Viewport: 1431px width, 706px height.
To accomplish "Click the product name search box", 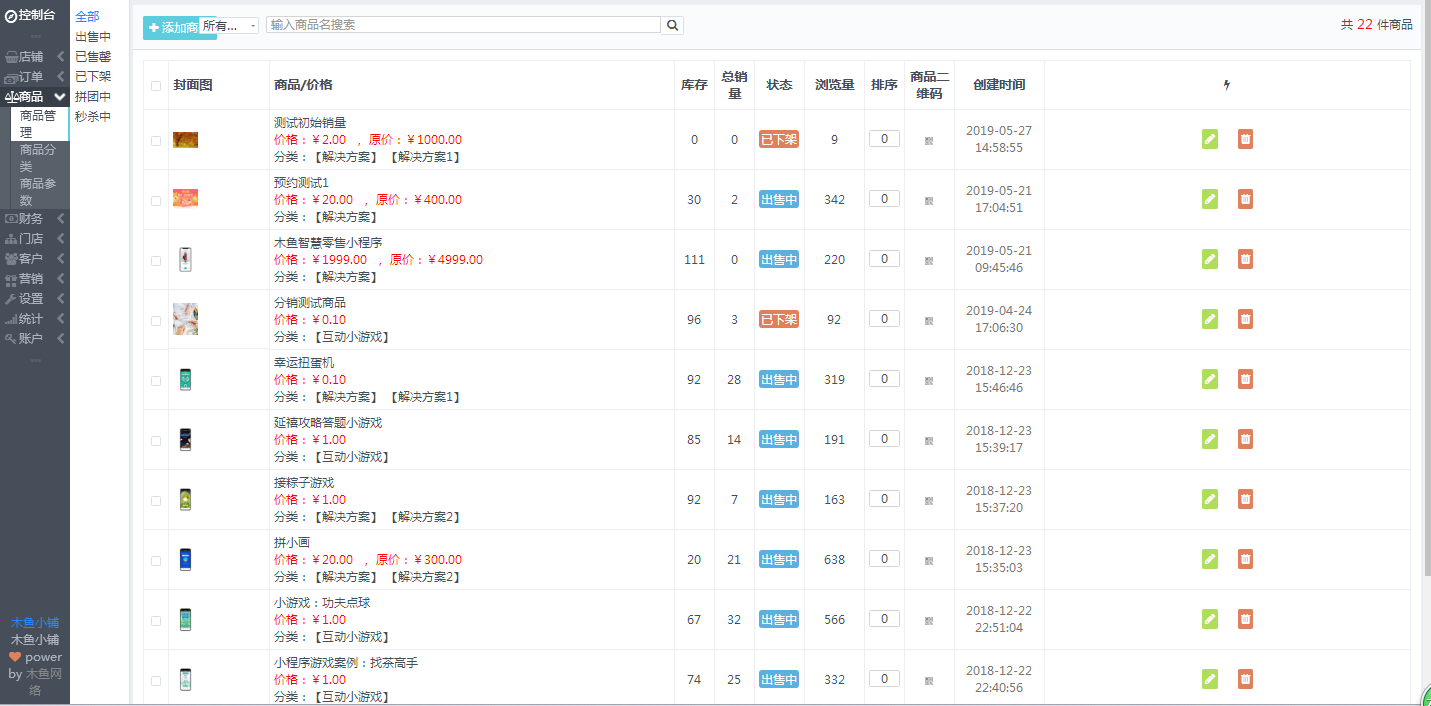I will (x=462, y=25).
